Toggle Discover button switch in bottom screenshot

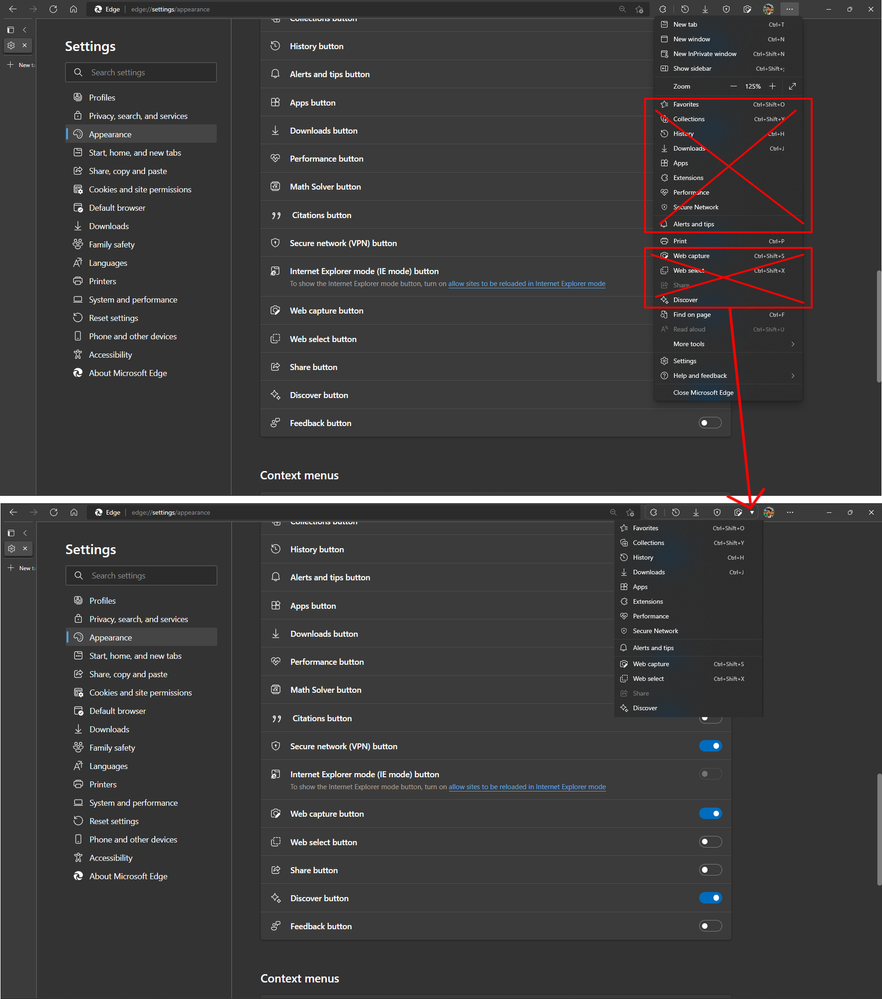click(711, 898)
